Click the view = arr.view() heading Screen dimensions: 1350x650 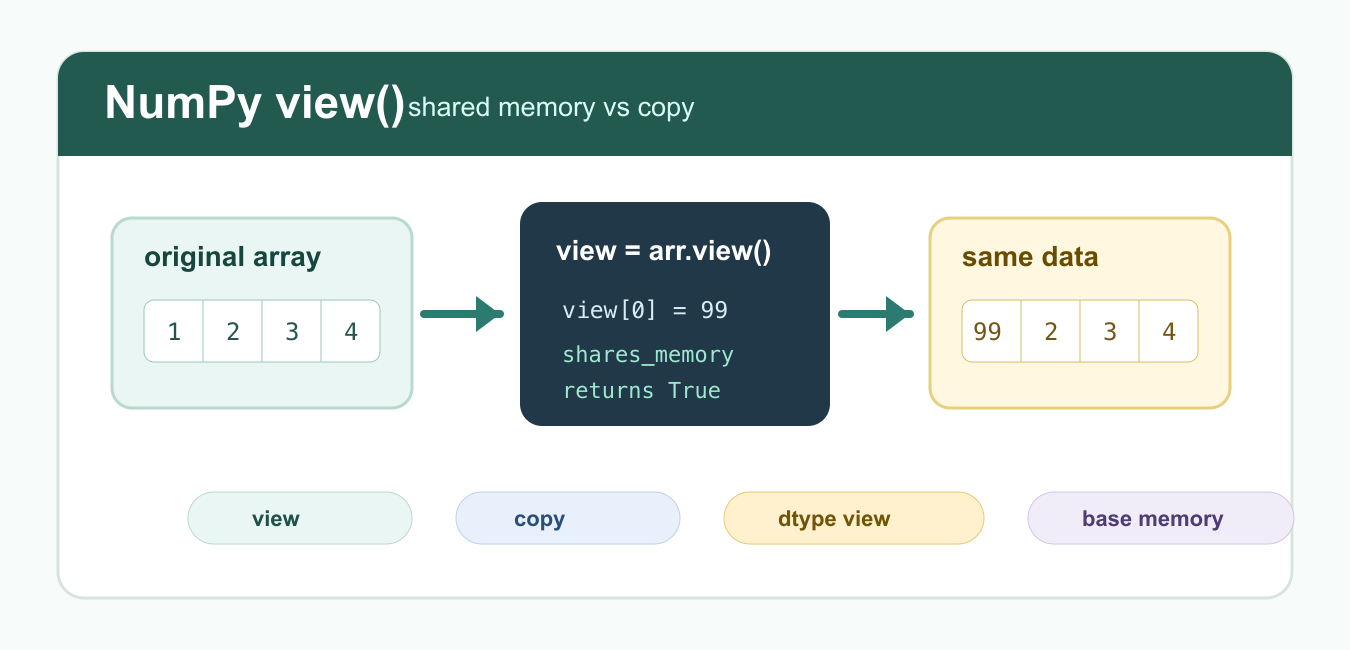coord(664,251)
